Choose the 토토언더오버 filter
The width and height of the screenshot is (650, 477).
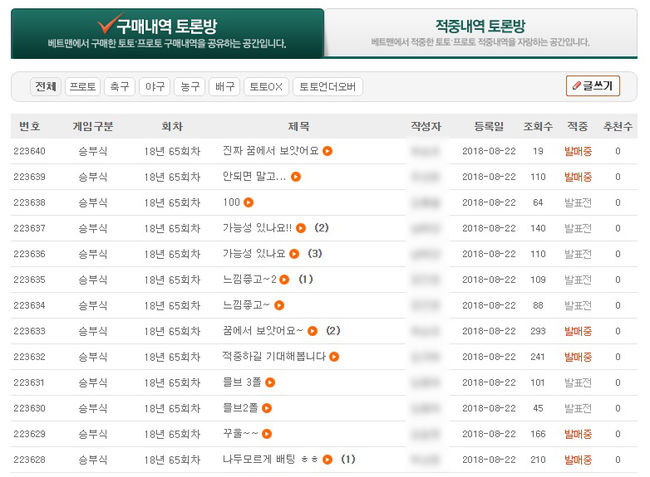[x=328, y=87]
